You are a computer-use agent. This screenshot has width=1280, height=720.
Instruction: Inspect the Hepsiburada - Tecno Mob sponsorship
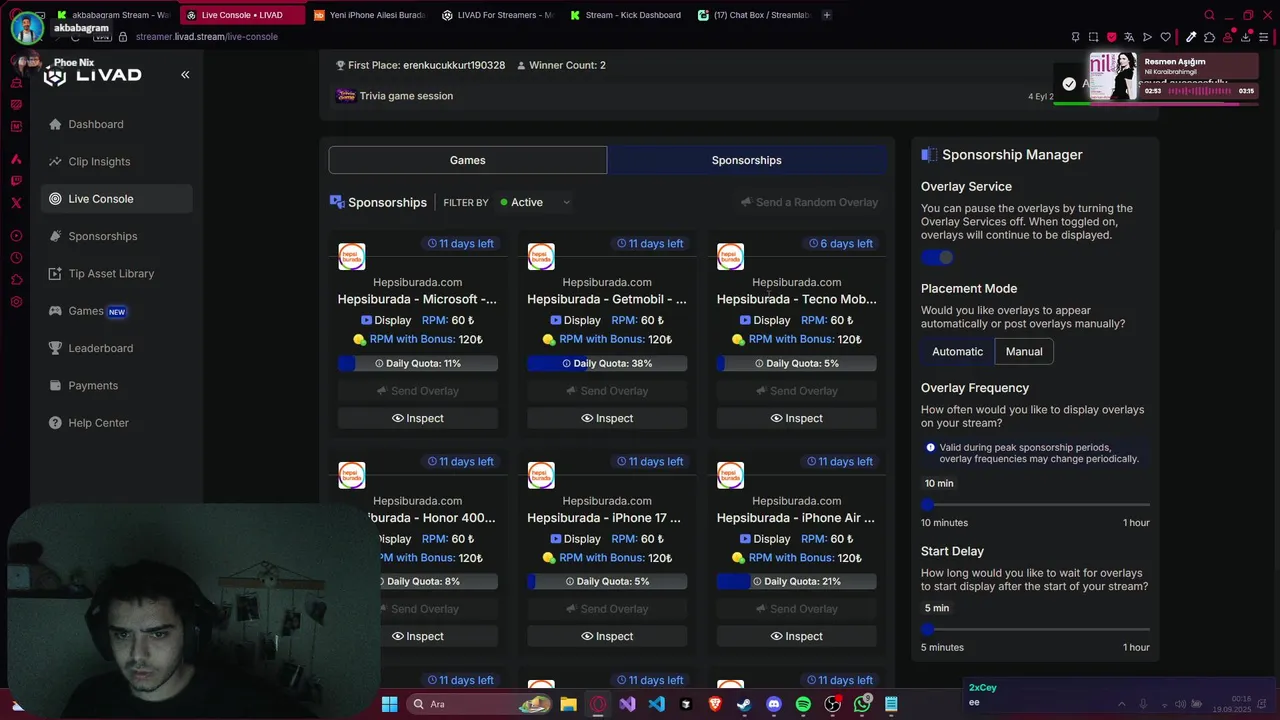pos(797,418)
